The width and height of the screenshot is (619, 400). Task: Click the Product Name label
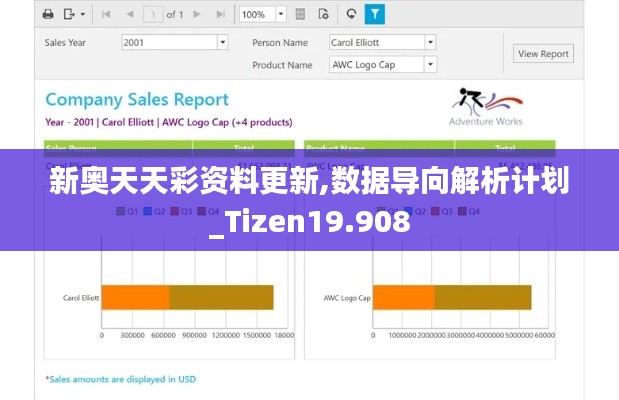[282, 65]
